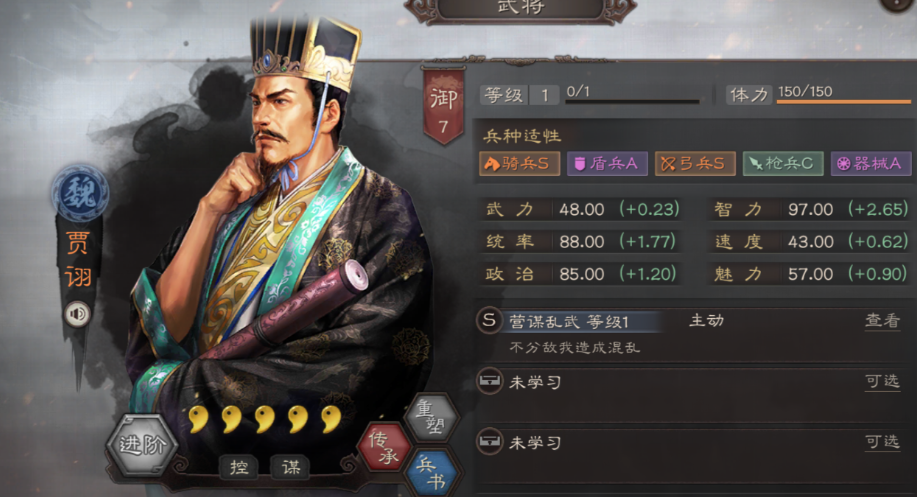Open the 重塑 hexagon button

tap(431, 416)
